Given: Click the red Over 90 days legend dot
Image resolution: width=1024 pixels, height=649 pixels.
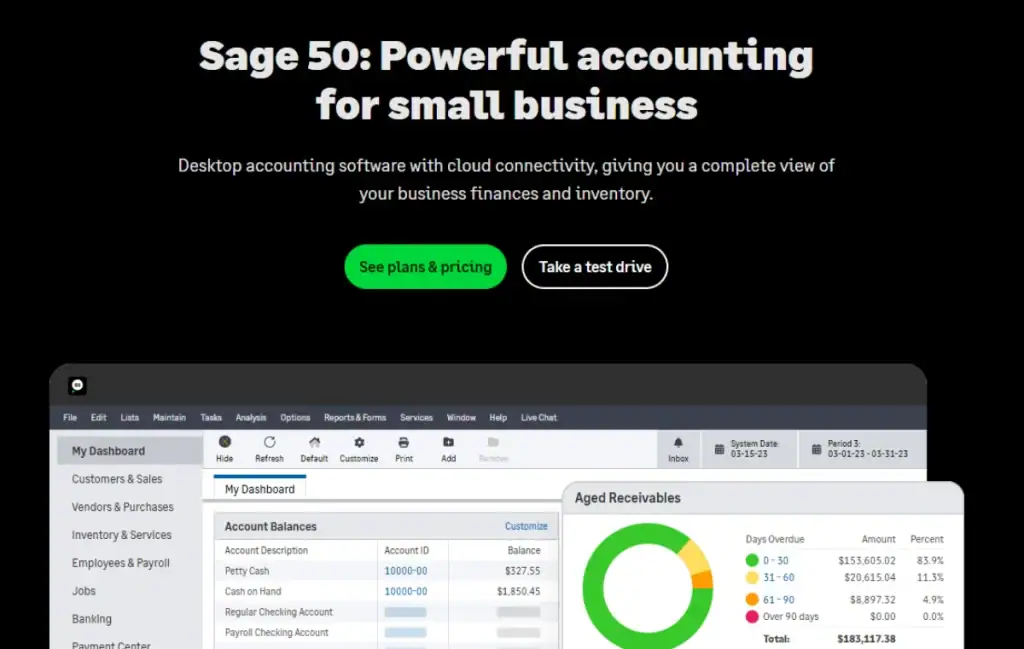Looking at the screenshot, I should 752,616.
